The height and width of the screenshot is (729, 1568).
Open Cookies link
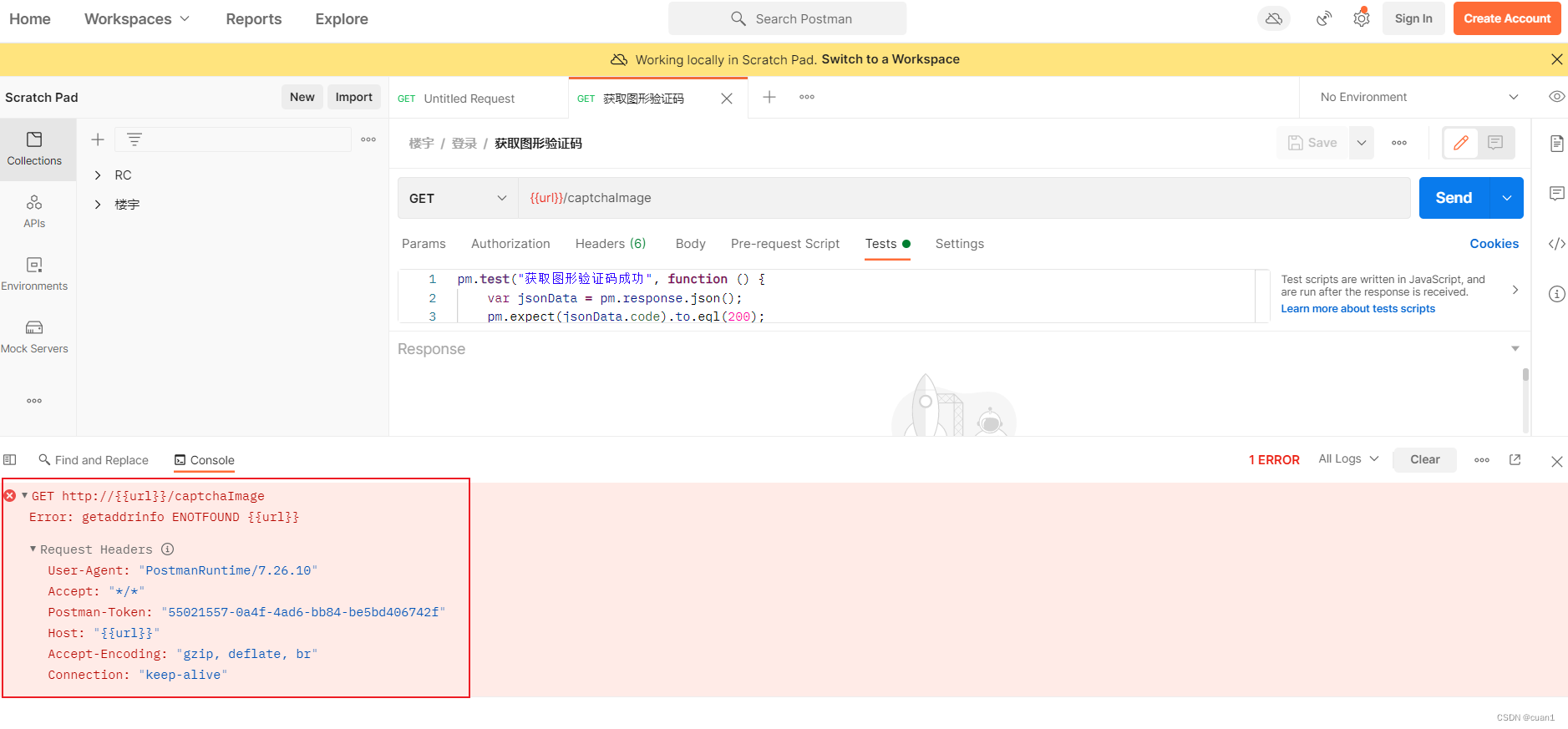click(x=1494, y=244)
